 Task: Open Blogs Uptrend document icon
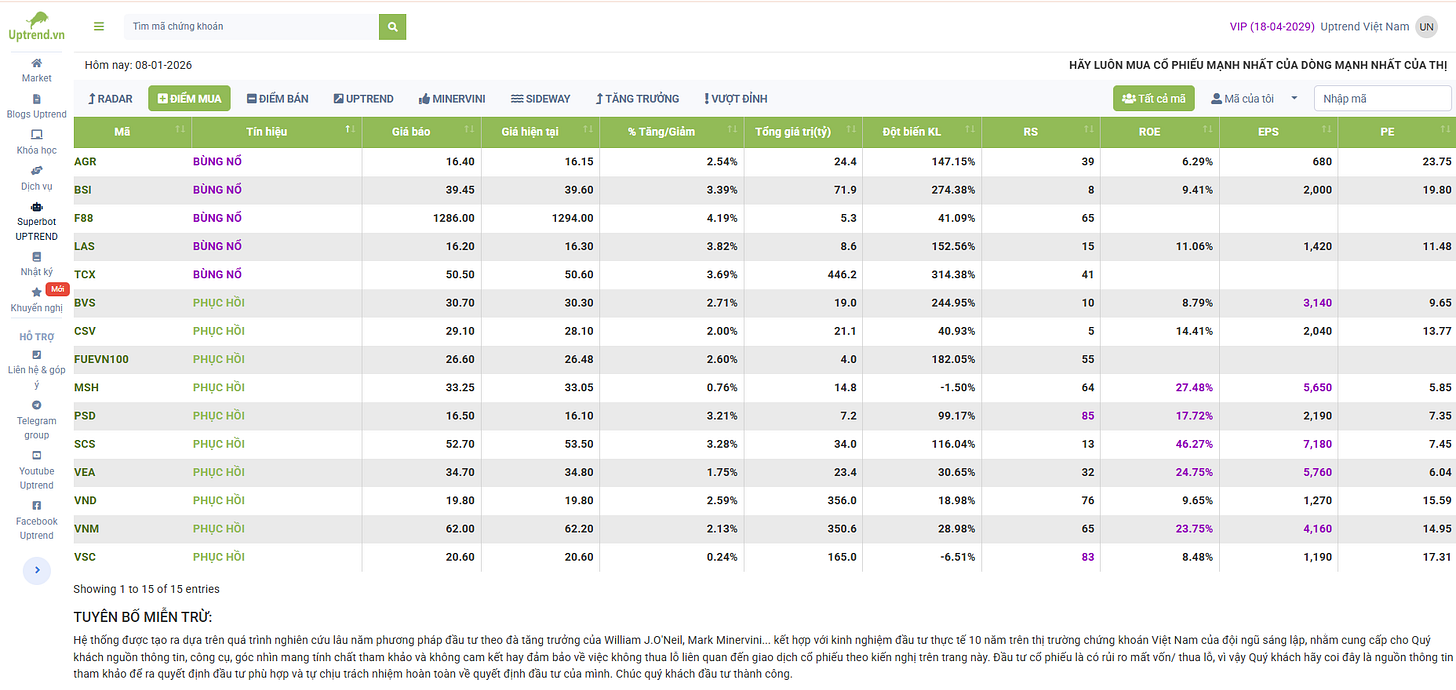click(37, 99)
